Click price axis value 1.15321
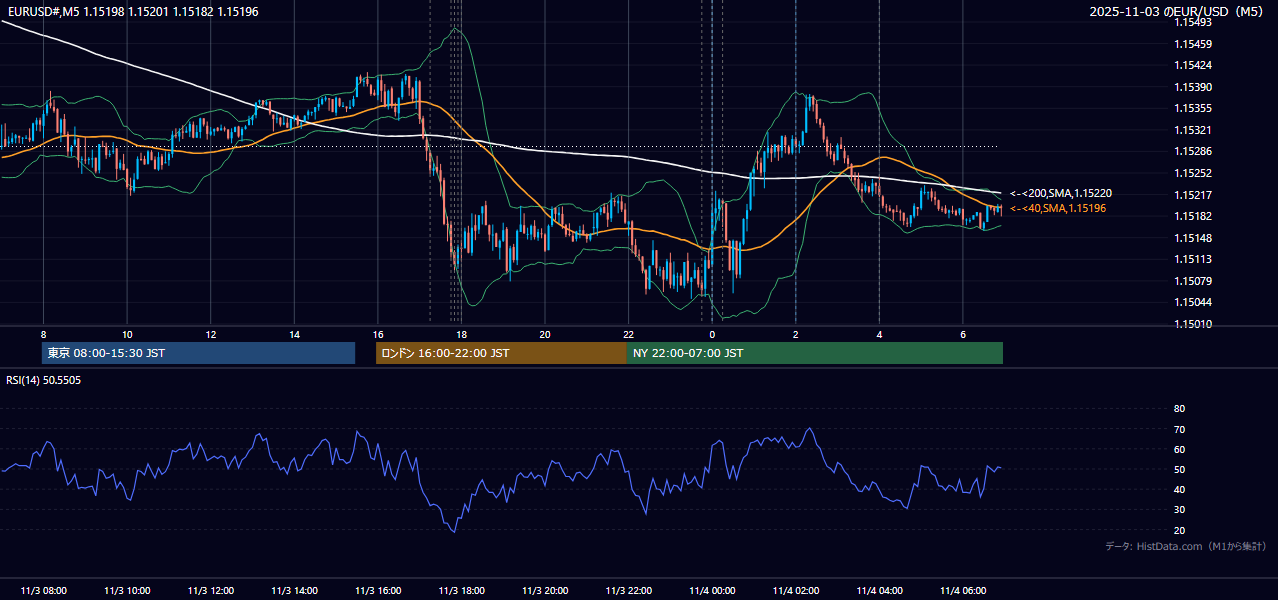Image resolution: width=1278 pixels, height=600 pixels. (1192, 130)
